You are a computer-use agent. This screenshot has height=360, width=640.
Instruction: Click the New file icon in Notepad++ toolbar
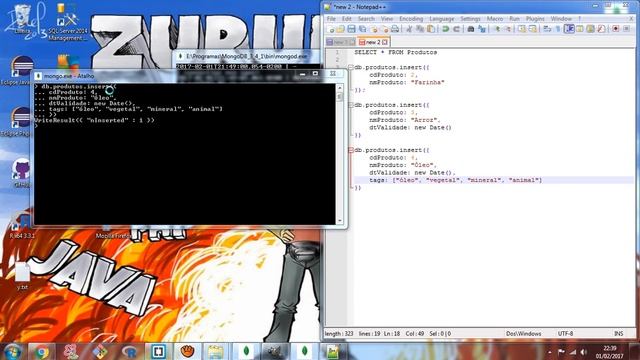(331, 29)
